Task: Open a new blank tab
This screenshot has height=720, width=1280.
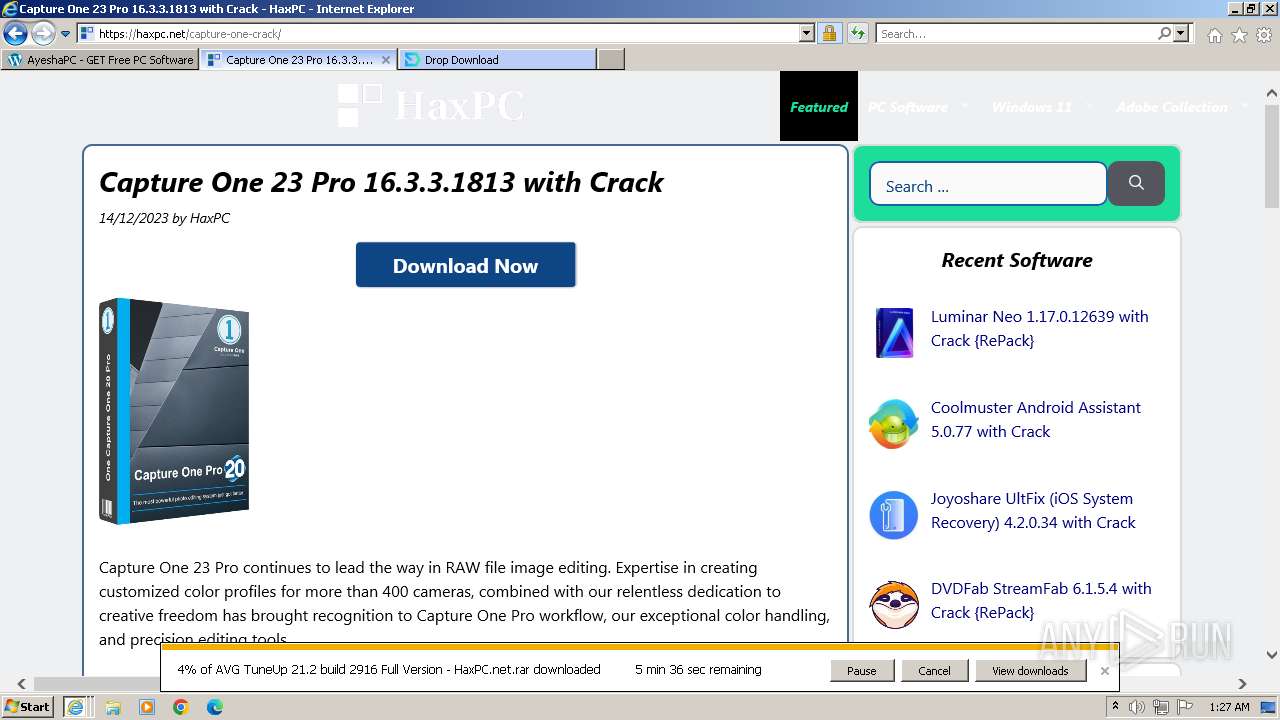Action: (610, 60)
